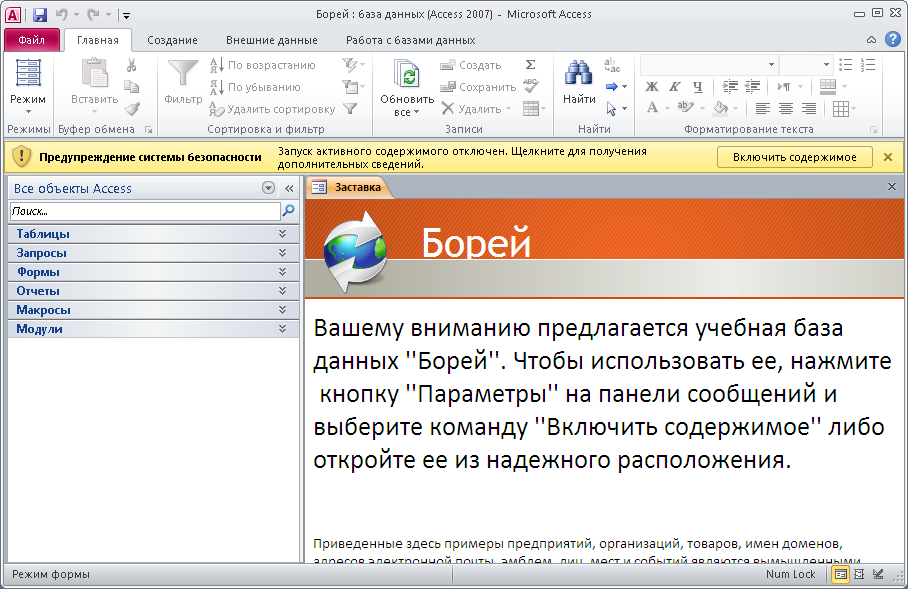Expand the Формы group
Screen dimensions: 908x589
point(153,272)
